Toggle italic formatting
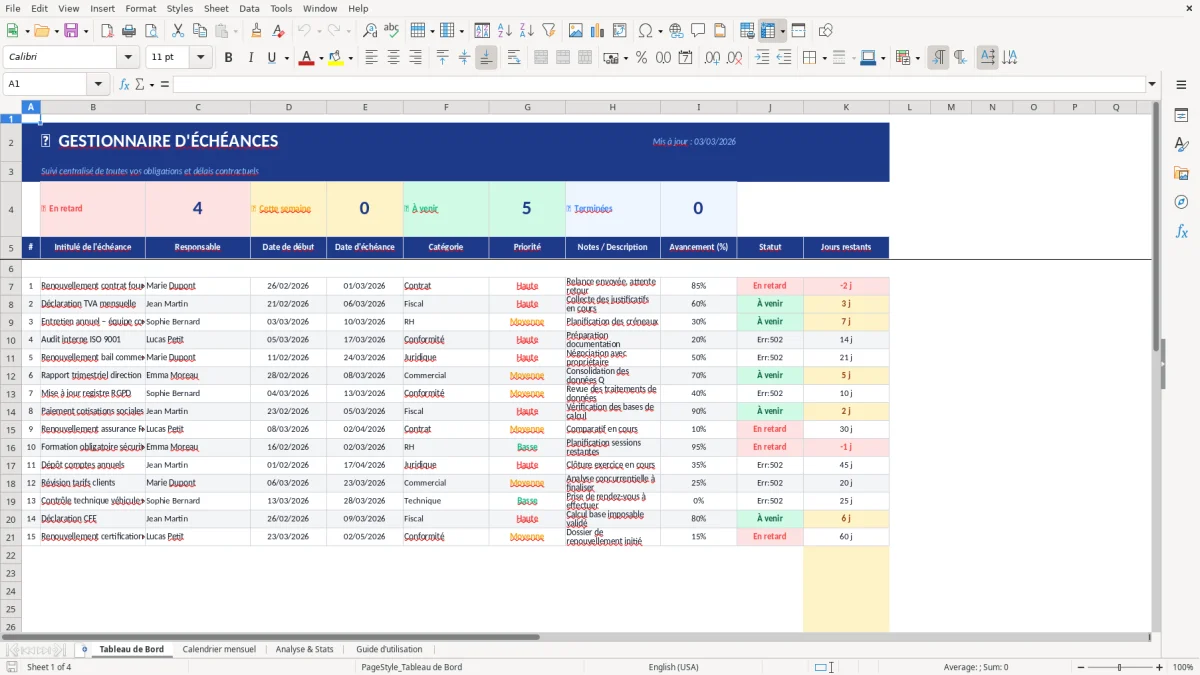 tap(249, 57)
